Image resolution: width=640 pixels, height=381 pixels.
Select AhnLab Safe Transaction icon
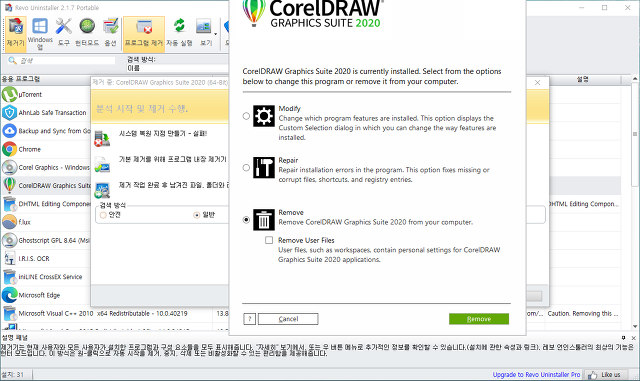[x=9, y=112]
